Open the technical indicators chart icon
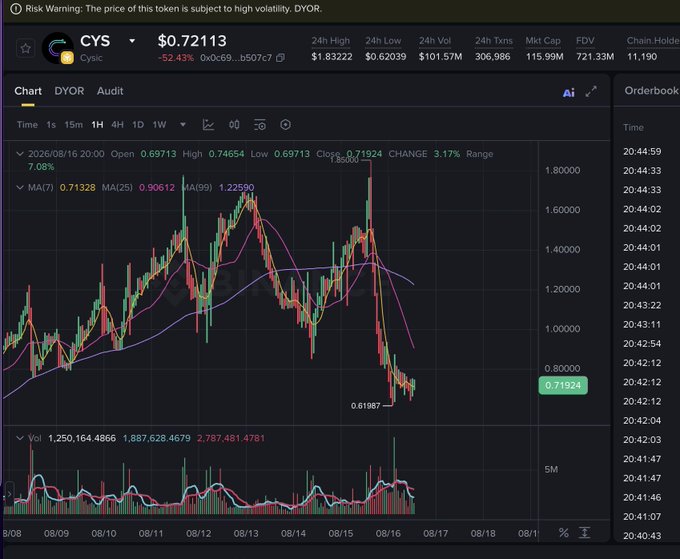Image resolution: width=680 pixels, height=559 pixels. (x=208, y=125)
